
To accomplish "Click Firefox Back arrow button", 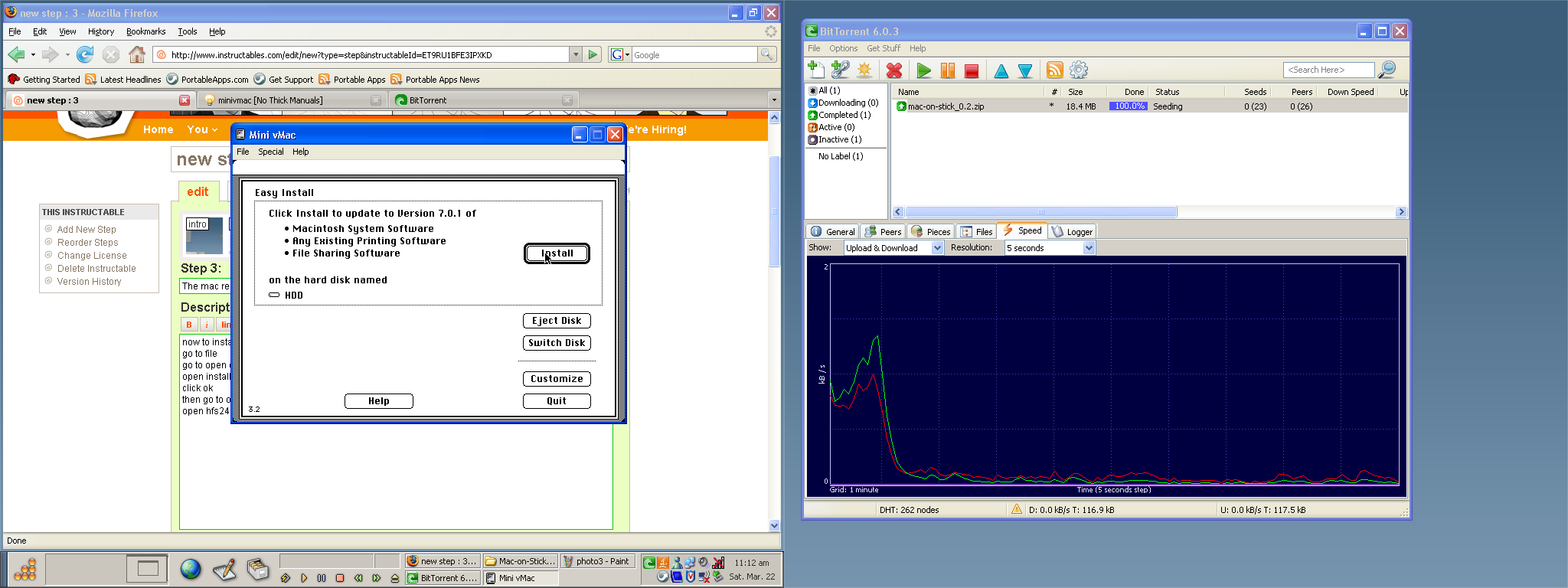I will tap(16, 54).
